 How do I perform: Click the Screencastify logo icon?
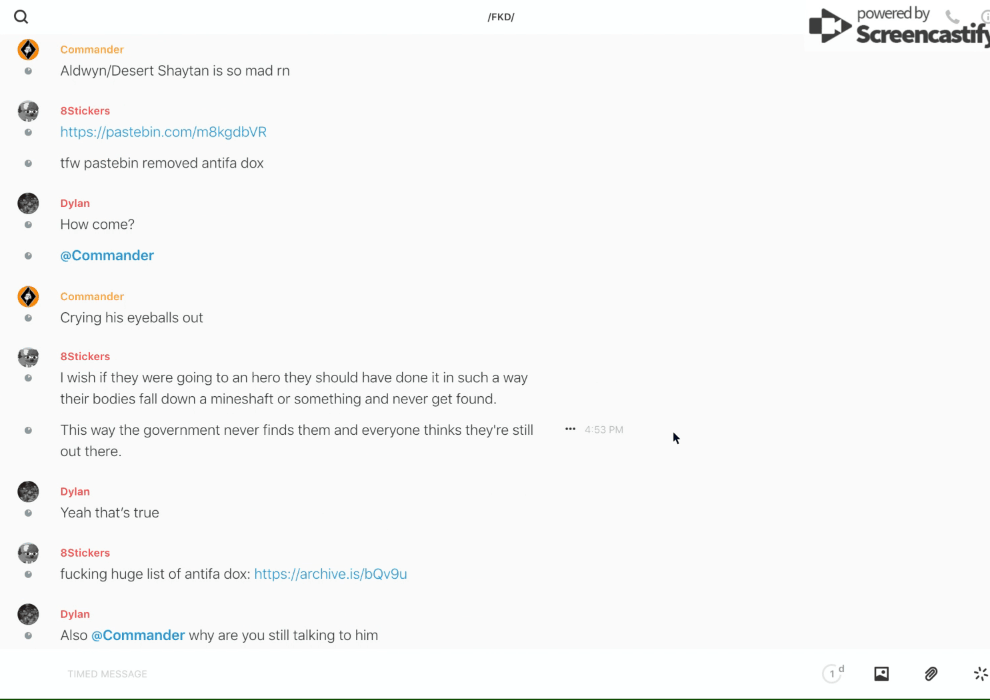[x=830, y=26]
